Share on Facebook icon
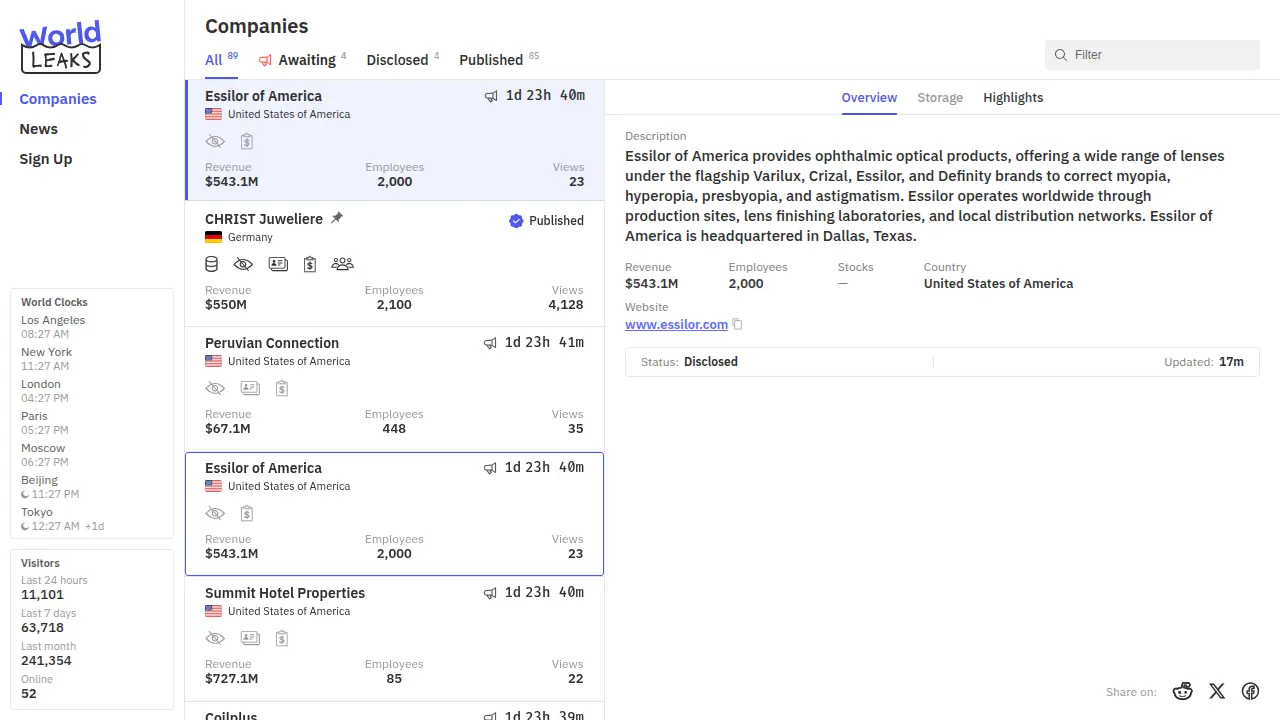Screen dimensions: 1280x720 tap(1250, 691)
